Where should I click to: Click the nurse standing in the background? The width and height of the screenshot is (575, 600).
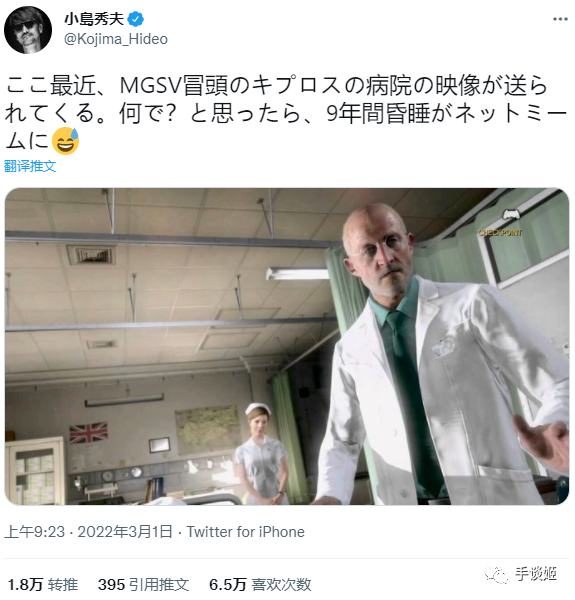pos(261,454)
